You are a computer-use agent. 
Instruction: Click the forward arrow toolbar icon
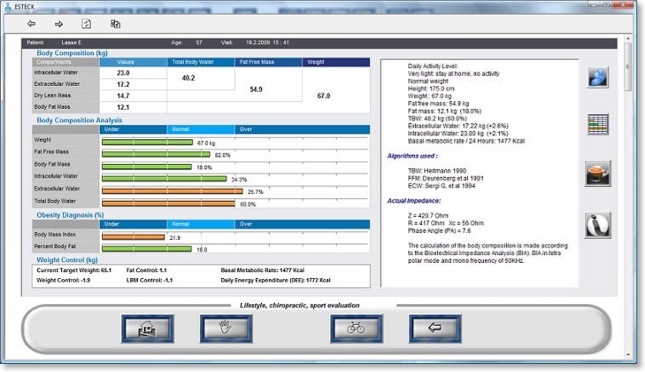tap(59, 24)
